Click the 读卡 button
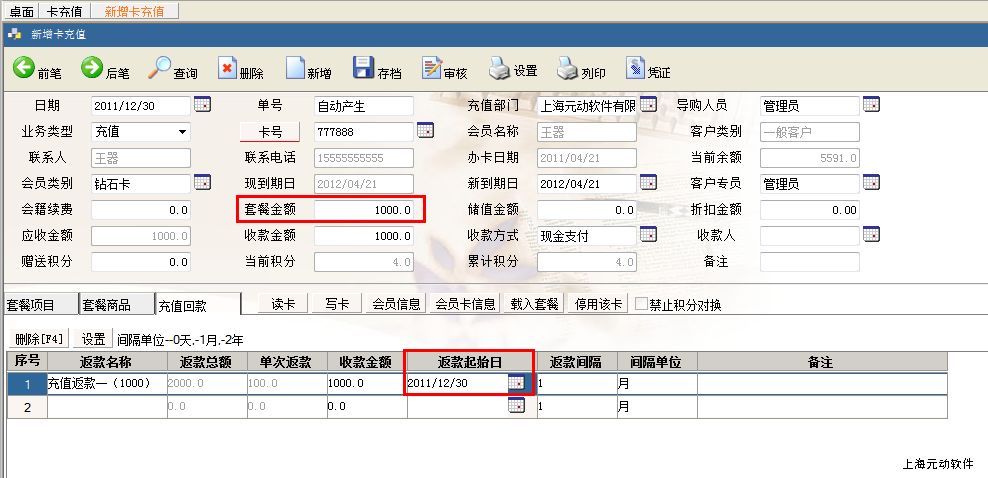The image size is (988, 478). click(283, 304)
